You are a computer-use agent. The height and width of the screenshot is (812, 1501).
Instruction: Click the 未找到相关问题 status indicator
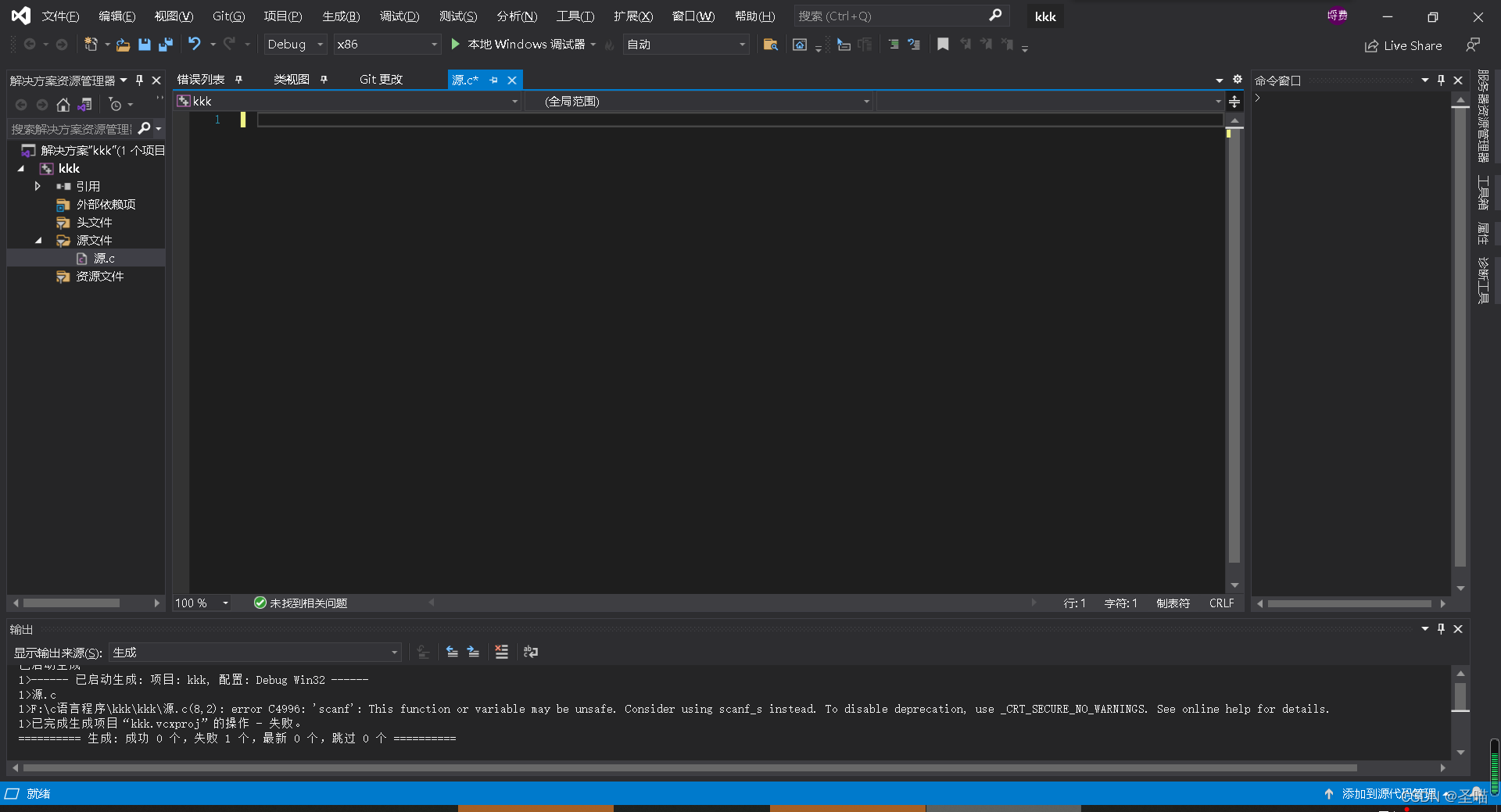(x=301, y=603)
